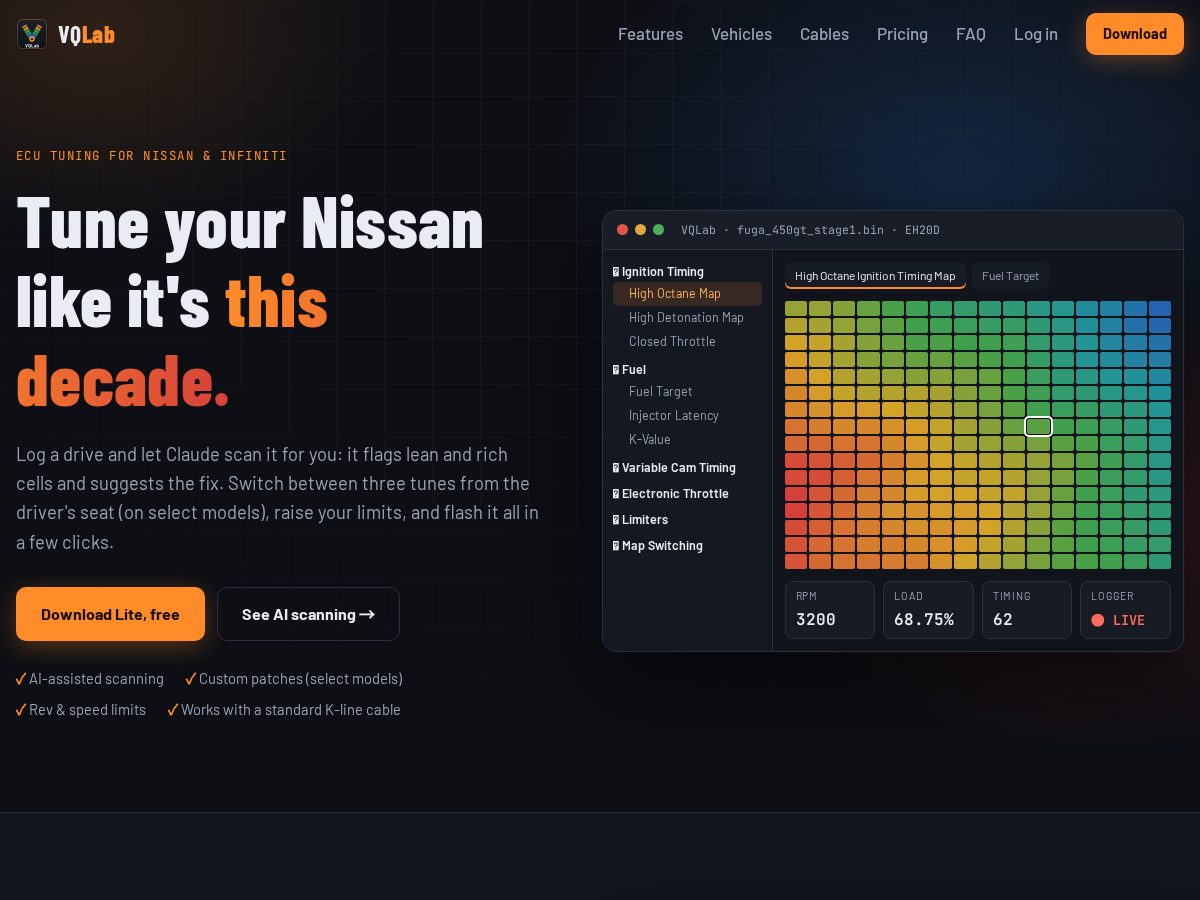Click the white-outlined selected timing map cell

click(1039, 427)
